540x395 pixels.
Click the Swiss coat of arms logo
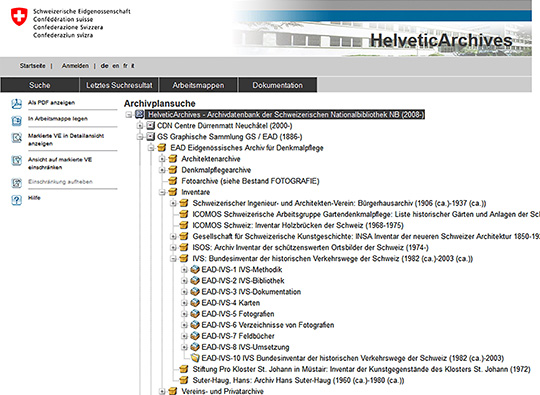coord(19,17)
